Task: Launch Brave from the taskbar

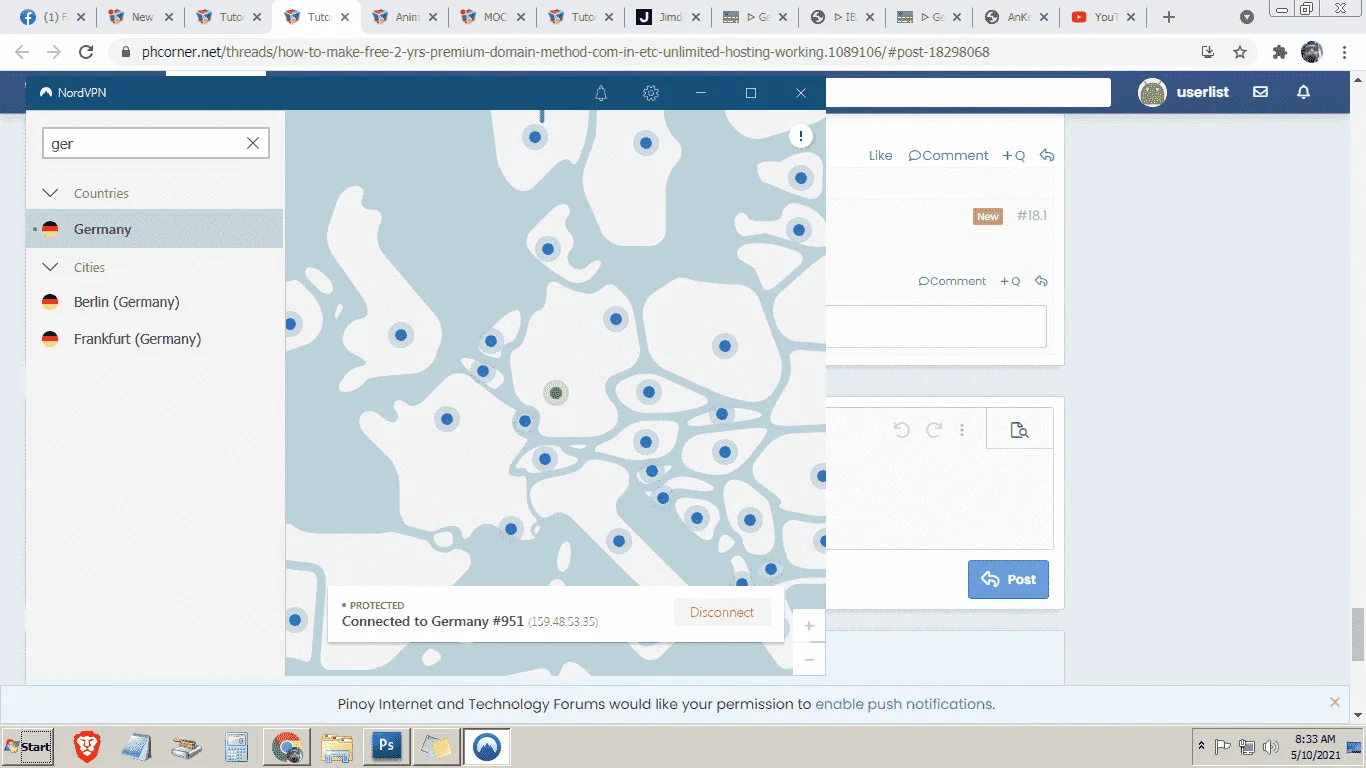Action: 87,746
